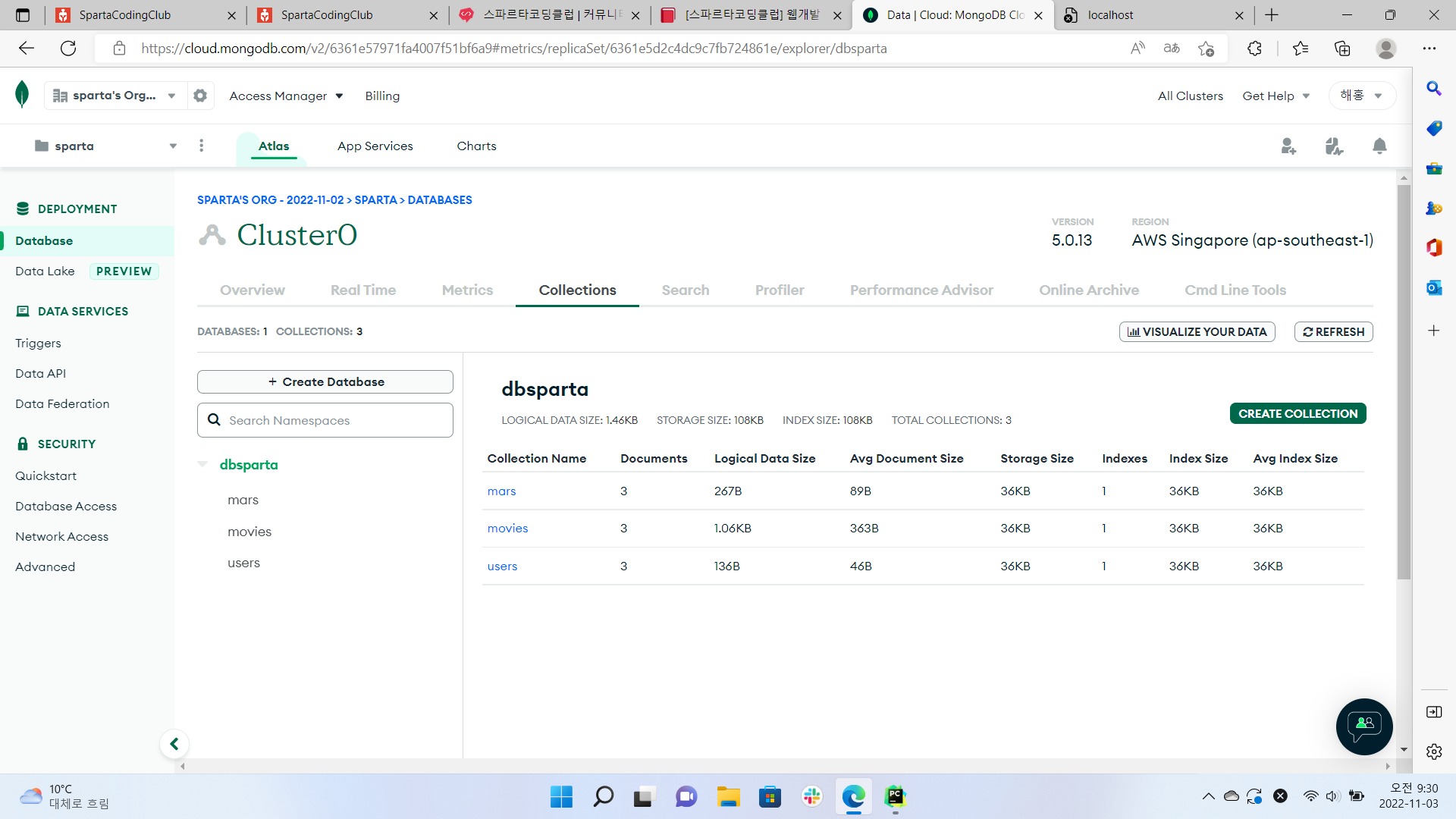1456x819 pixels.
Task: Add this page to favorites
Action: tap(1206, 49)
